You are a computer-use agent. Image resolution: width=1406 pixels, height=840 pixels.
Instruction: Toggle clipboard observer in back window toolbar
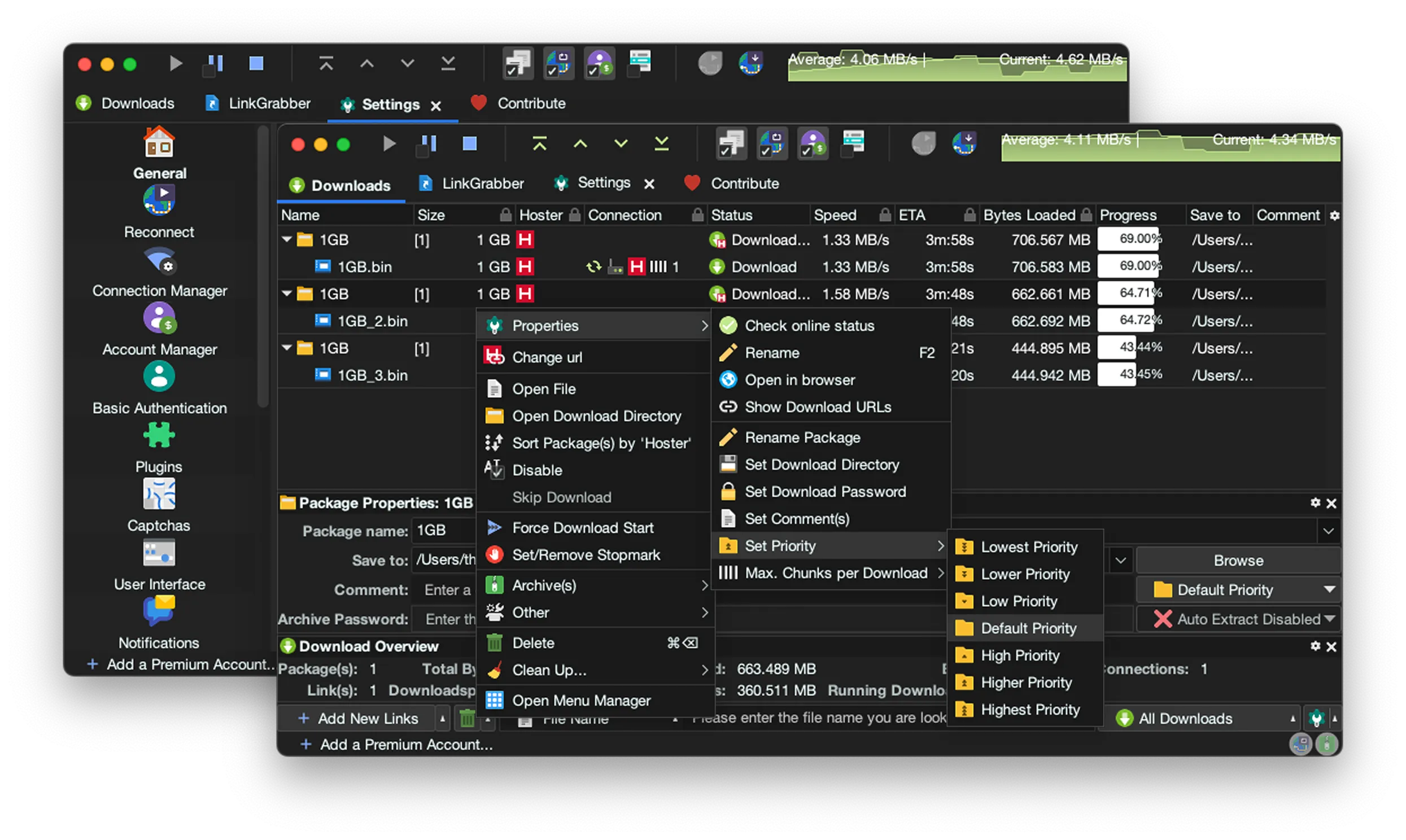(518, 63)
